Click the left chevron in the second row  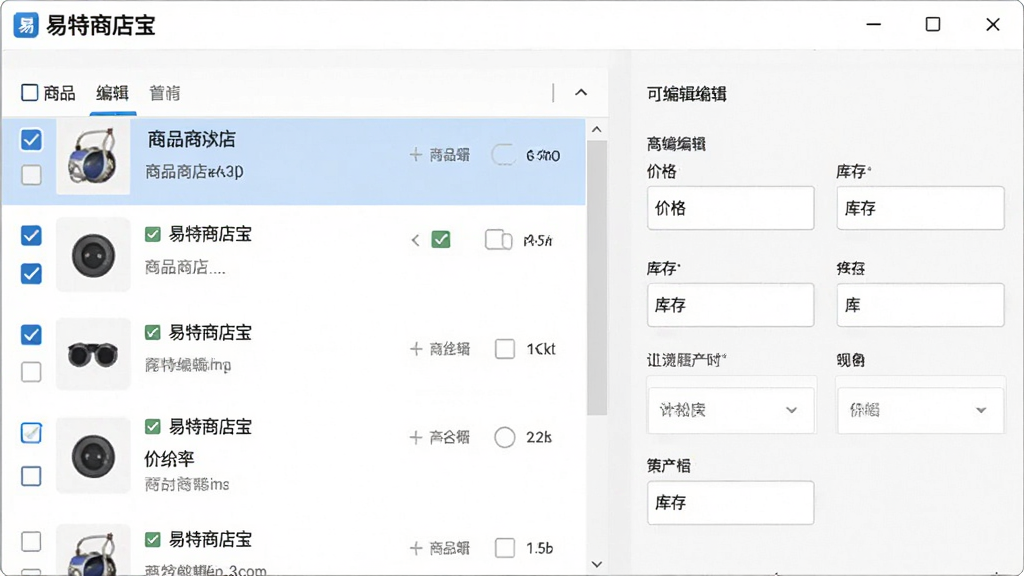[415, 240]
